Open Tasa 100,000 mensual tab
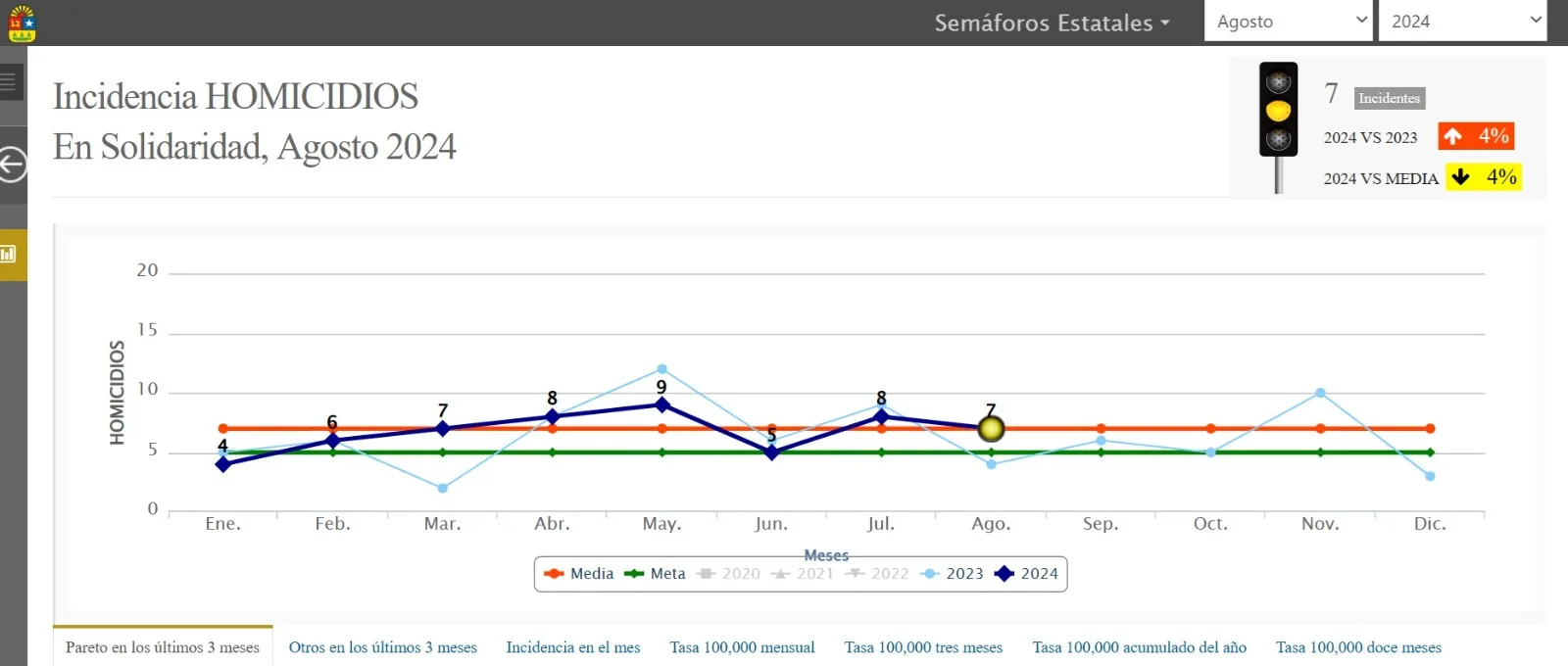Viewport: 1568px width, 666px height. (x=743, y=647)
